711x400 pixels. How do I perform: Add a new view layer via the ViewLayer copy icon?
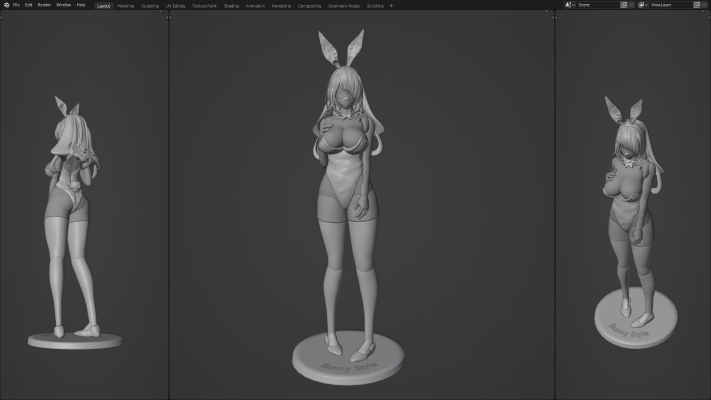coord(696,5)
